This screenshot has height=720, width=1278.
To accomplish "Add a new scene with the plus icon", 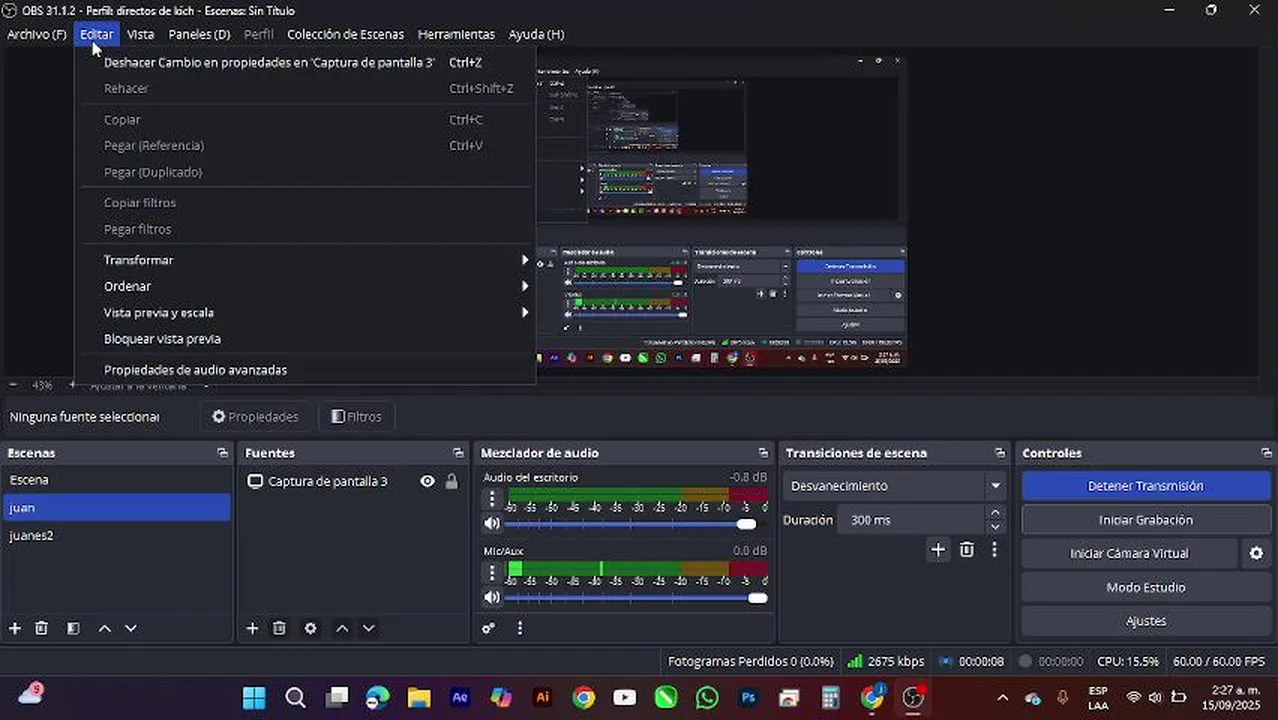I will pos(15,628).
